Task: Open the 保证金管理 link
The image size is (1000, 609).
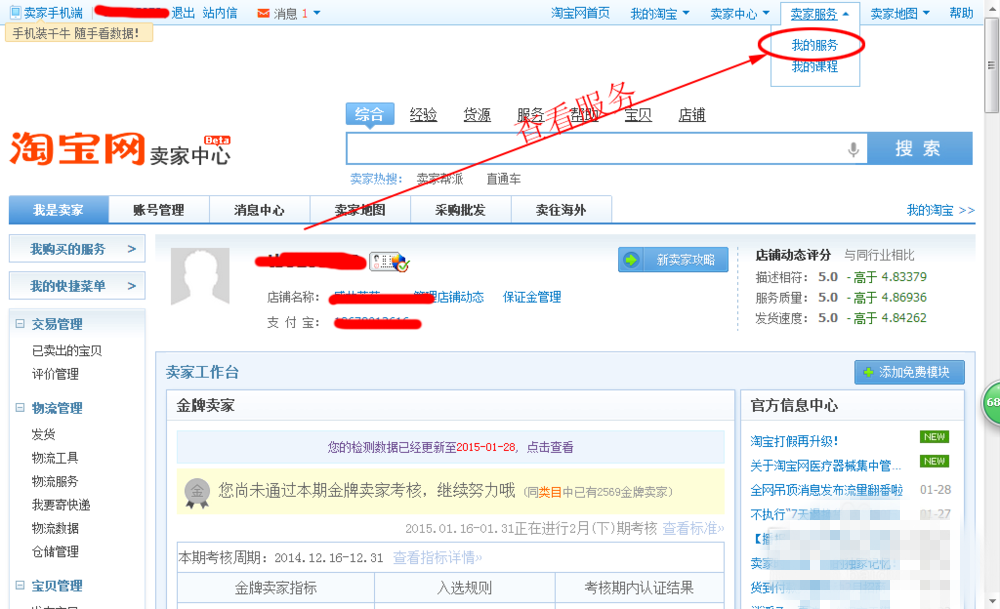Action: [533, 296]
